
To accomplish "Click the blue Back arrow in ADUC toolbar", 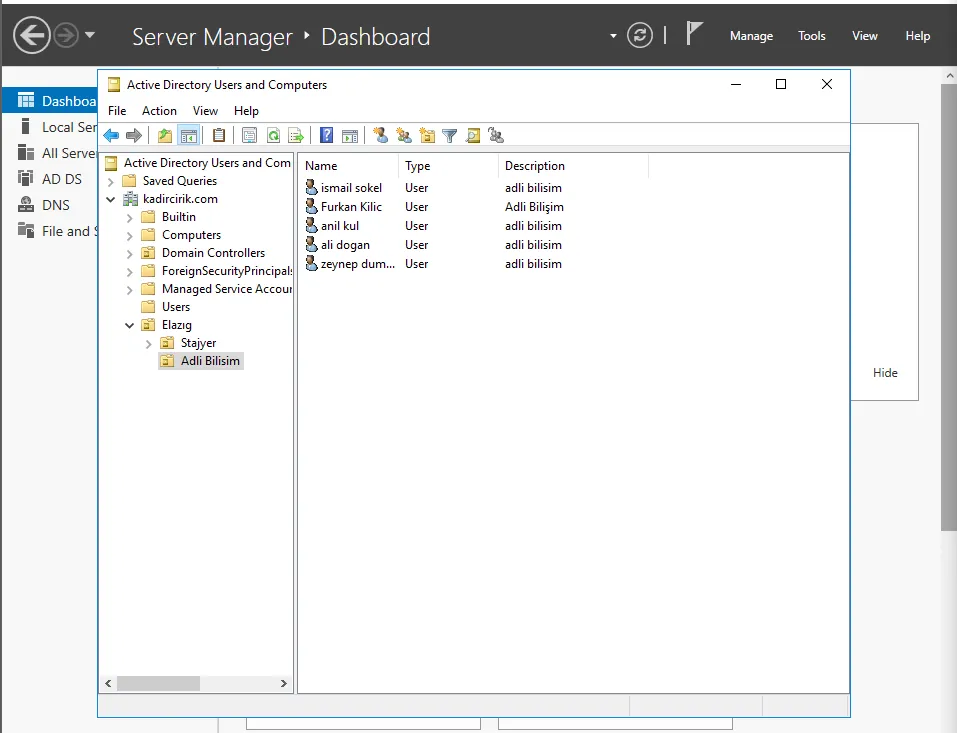I will coord(111,135).
